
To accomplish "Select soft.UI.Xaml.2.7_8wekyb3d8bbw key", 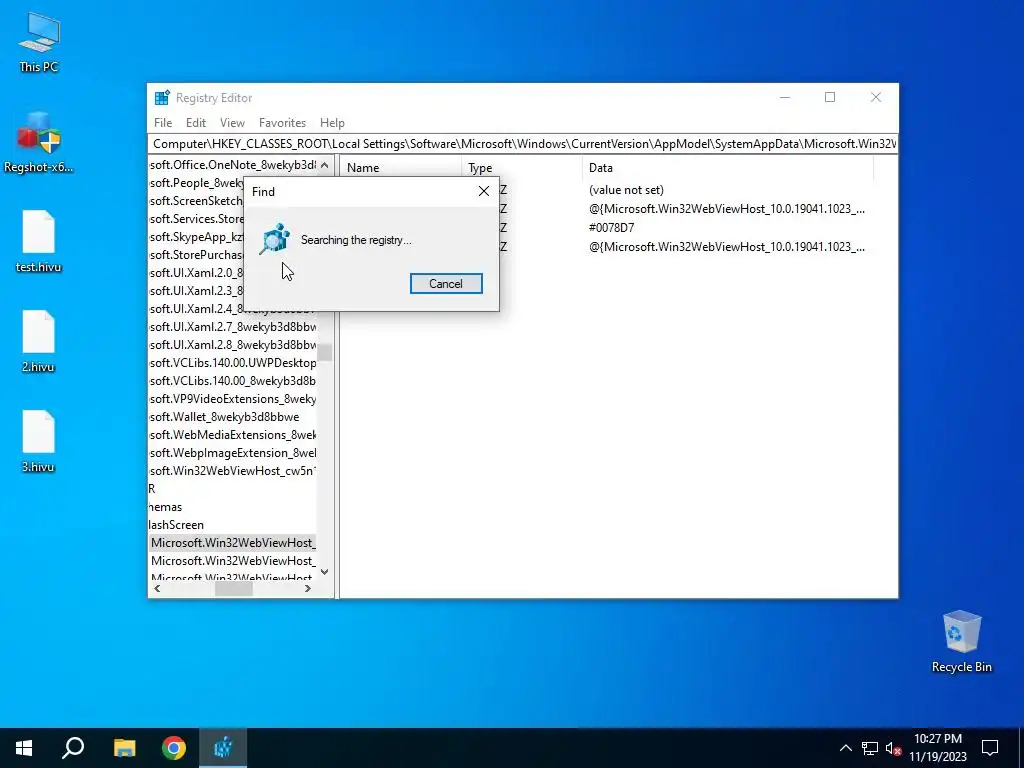I will tap(232, 327).
